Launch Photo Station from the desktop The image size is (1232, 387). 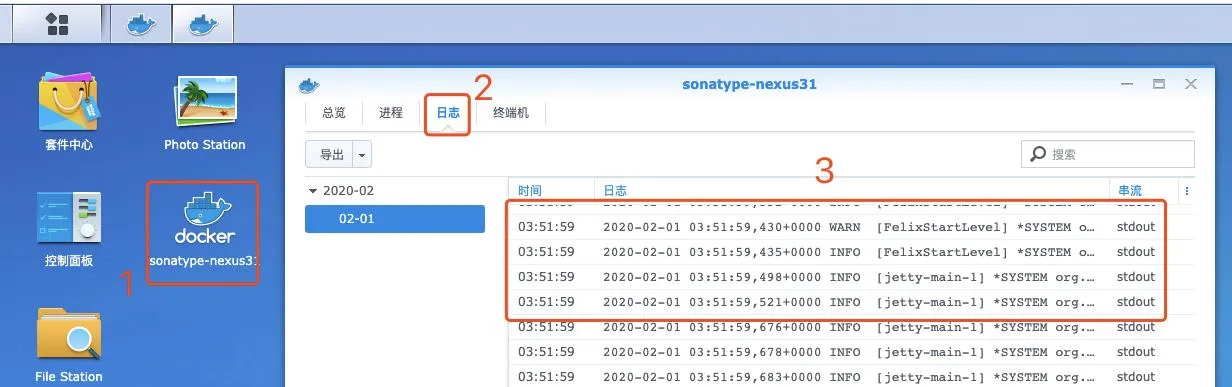point(204,111)
